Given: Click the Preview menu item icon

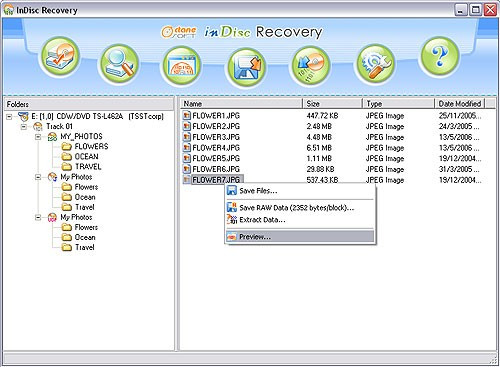Looking at the screenshot, I should pyautogui.click(x=232, y=237).
